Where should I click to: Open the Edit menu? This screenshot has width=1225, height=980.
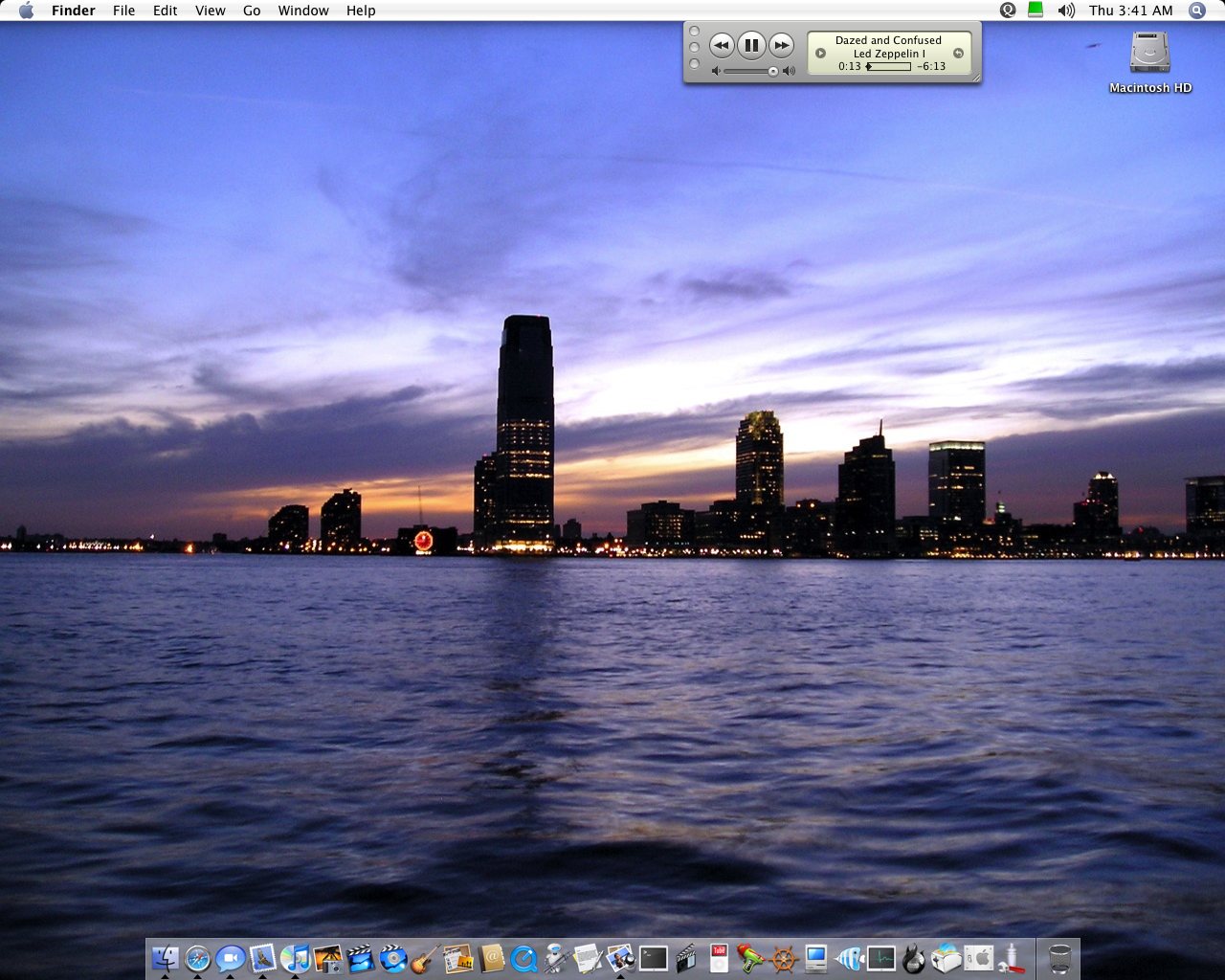[166, 11]
